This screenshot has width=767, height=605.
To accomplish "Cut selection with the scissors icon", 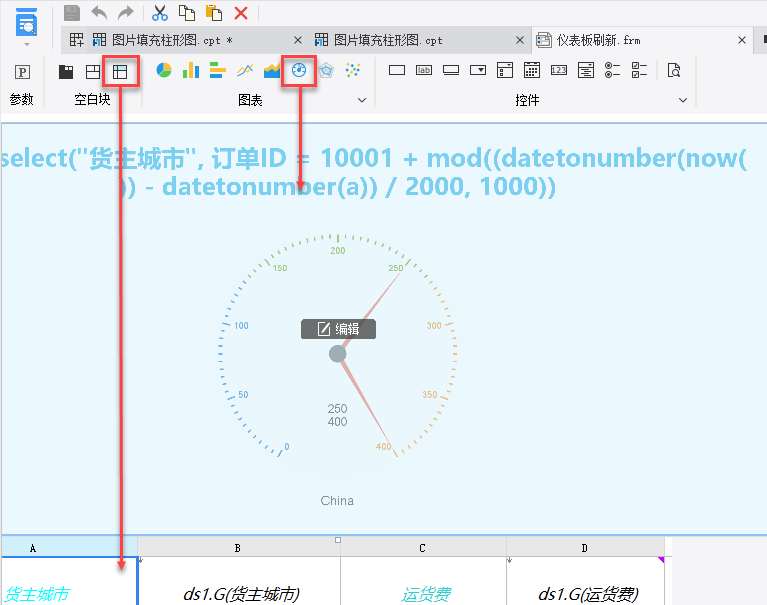I will click(x=159, y=13).
